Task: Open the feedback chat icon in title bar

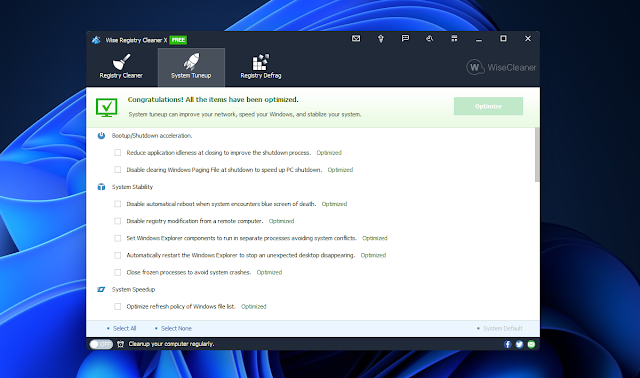Action: coord(405,38)
